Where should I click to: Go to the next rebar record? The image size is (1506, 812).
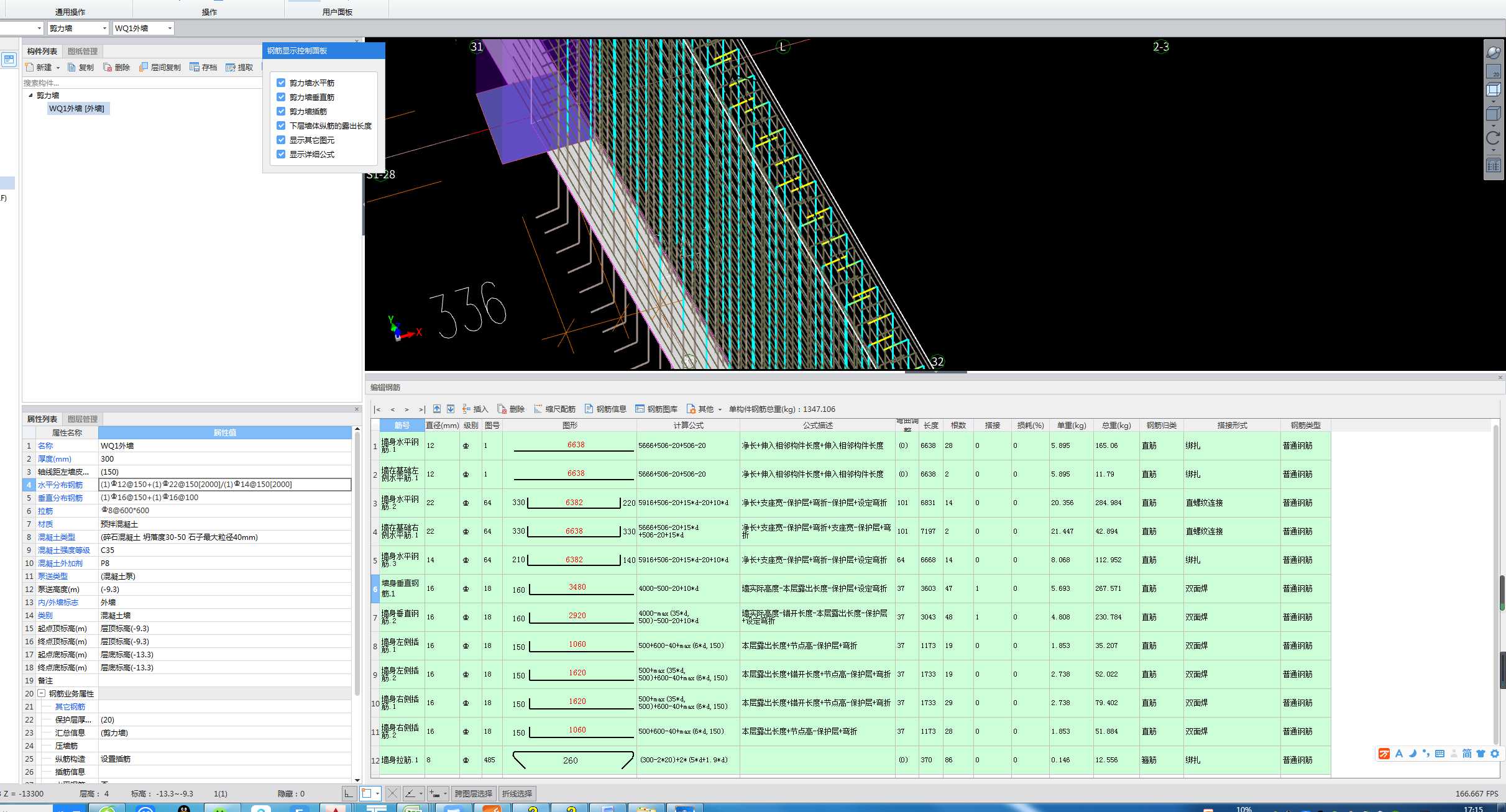[406, 409]
